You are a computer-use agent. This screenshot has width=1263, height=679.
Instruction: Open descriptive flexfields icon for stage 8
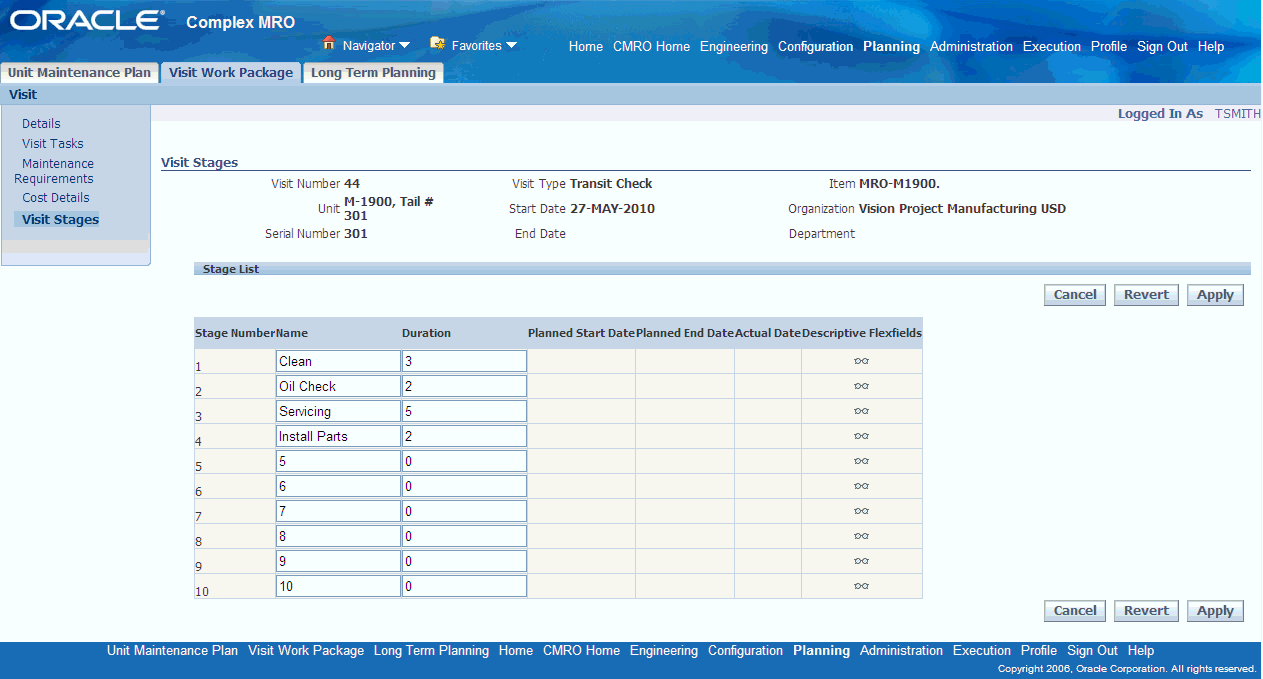[x=861, y=536]
